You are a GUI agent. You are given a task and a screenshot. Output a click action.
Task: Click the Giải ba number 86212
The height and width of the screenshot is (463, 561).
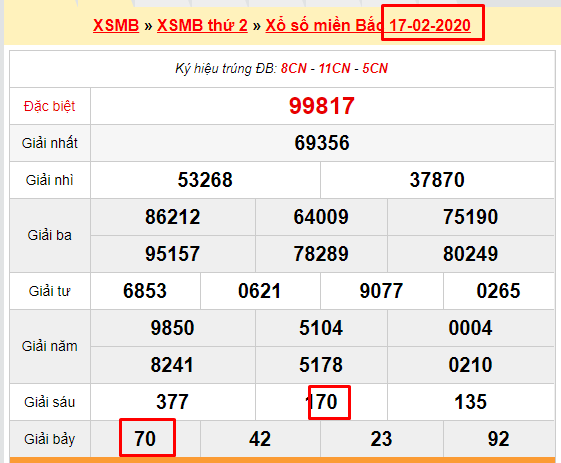tap(172, 217)
